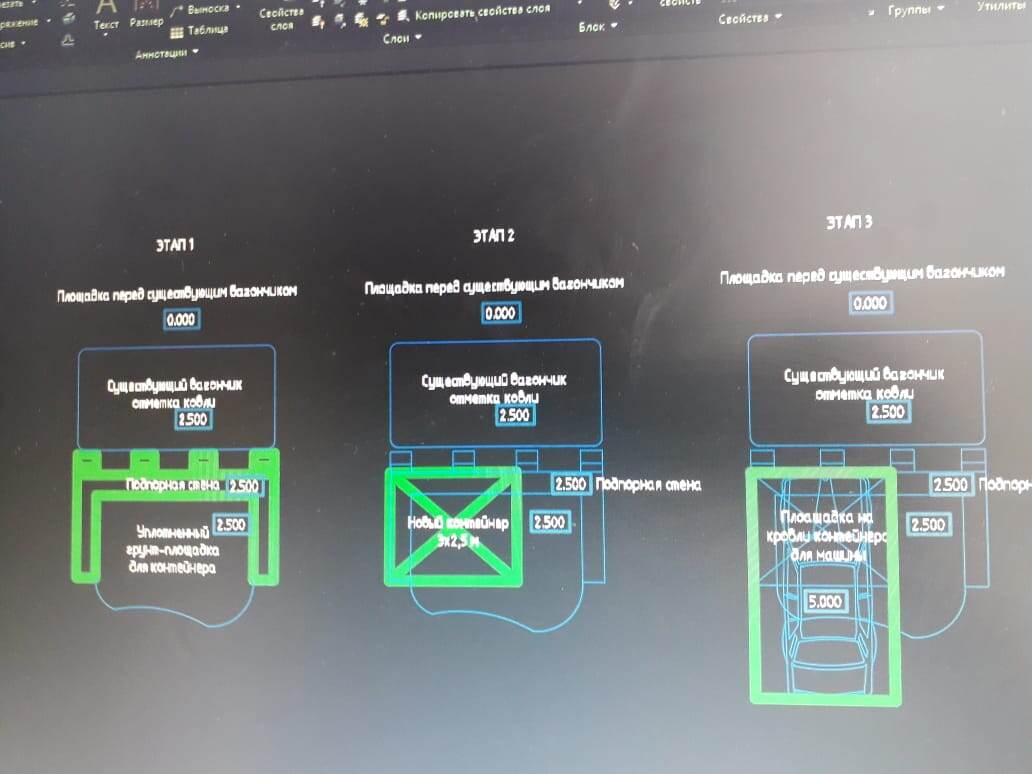This screenshot has width=1032, height=774.
Task: Click the Утилиты panel label
Action: pyautogui.click(x=1003, y=6)
